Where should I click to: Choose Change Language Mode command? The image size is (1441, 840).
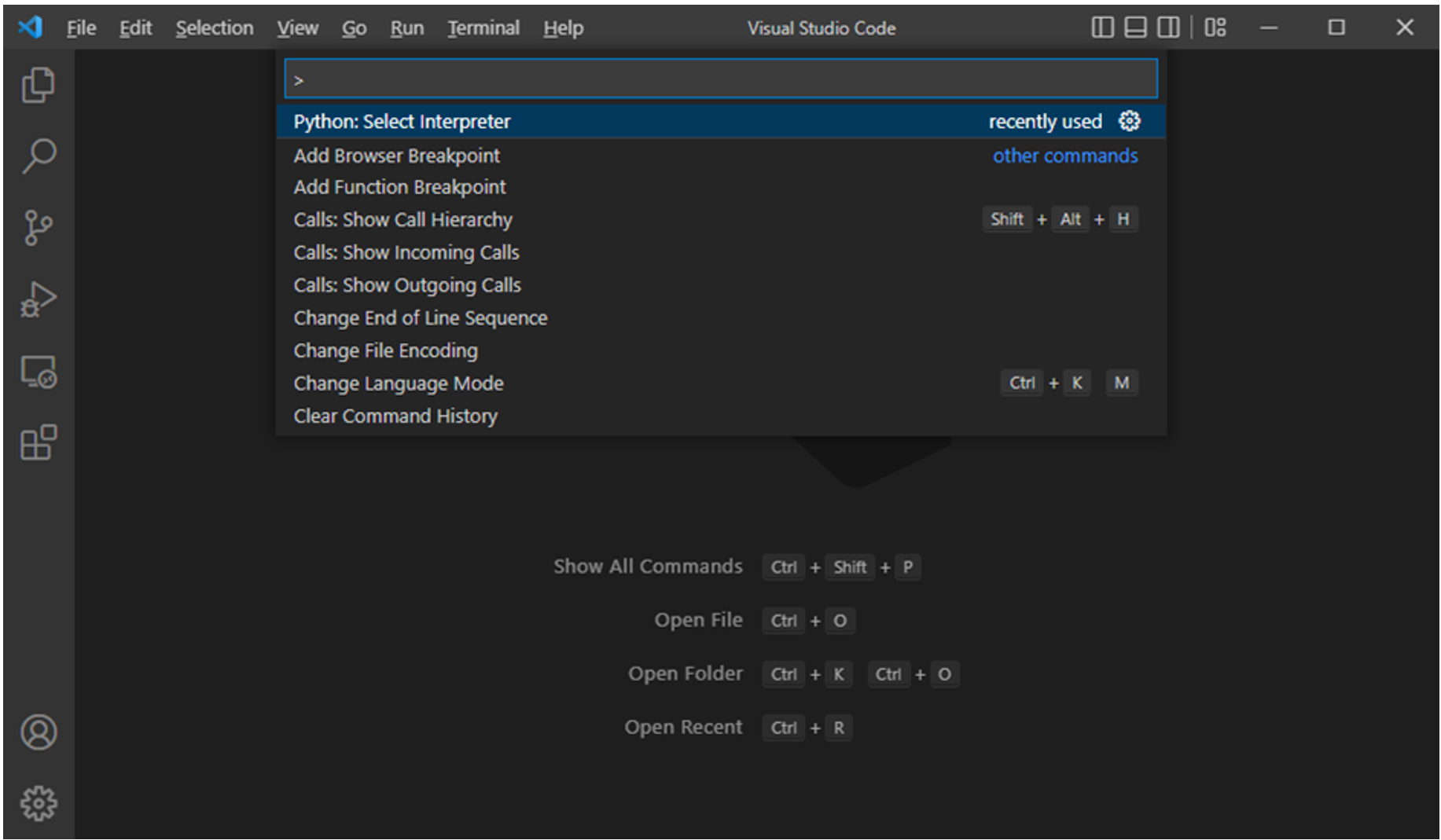pos(399,383)
